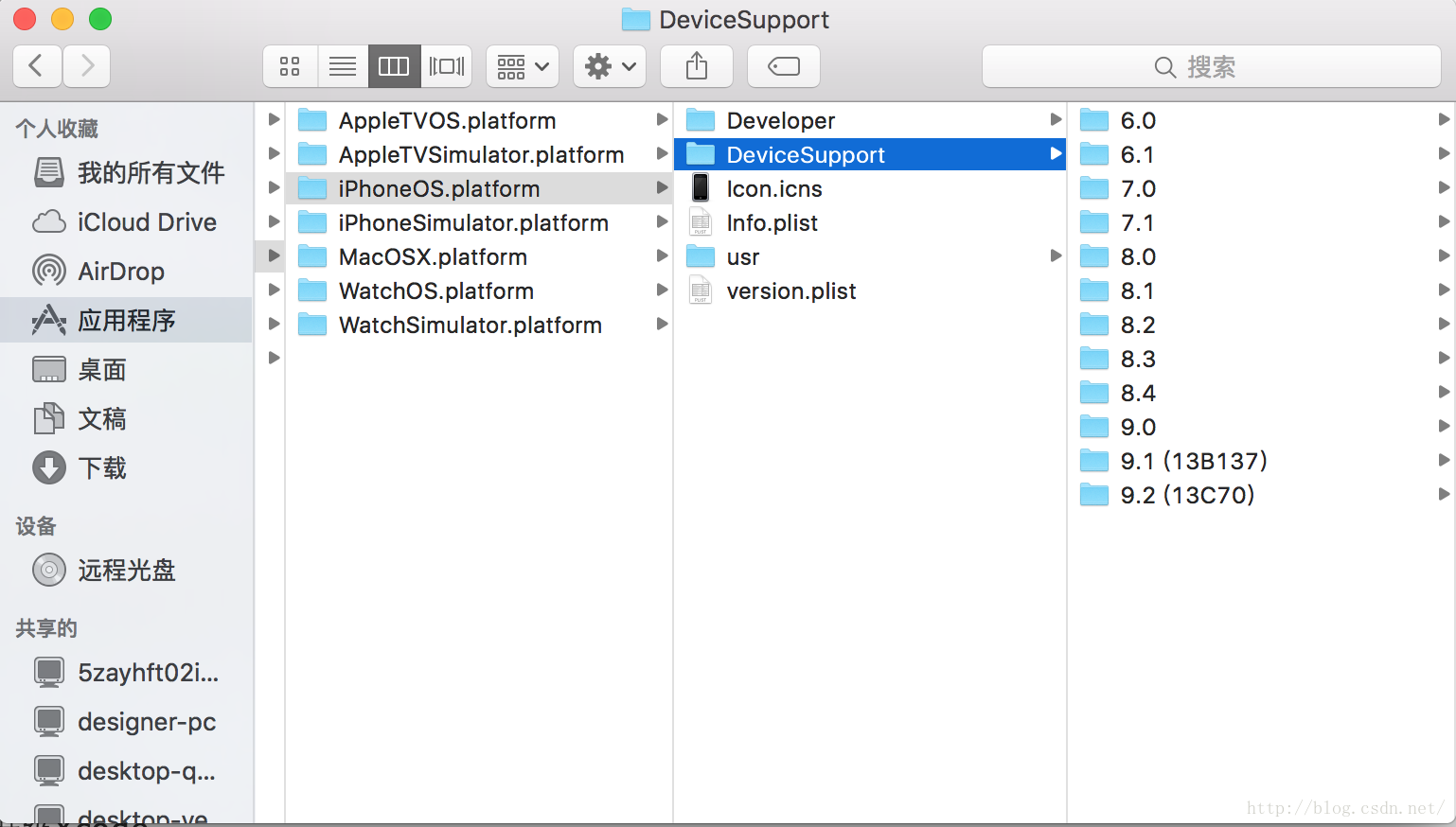The height and width of the screenshot is (827, 1456).
Task: Click the Share toolbar button
Action: pyautogui.click(x=697, y=66)
